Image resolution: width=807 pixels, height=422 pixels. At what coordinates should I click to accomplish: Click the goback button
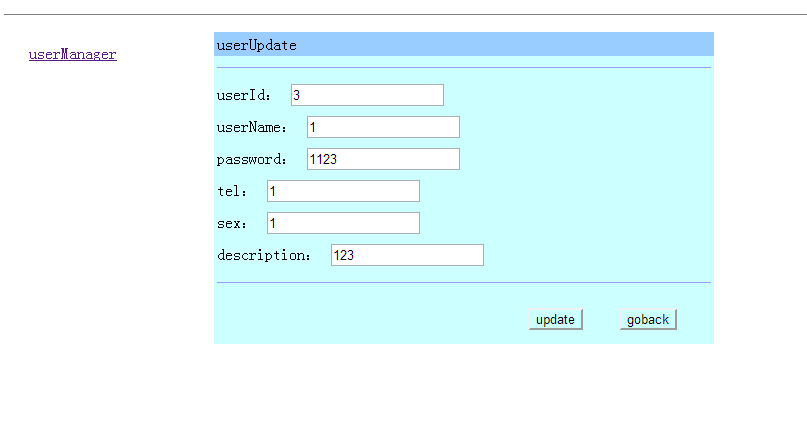tap(648, 320)
